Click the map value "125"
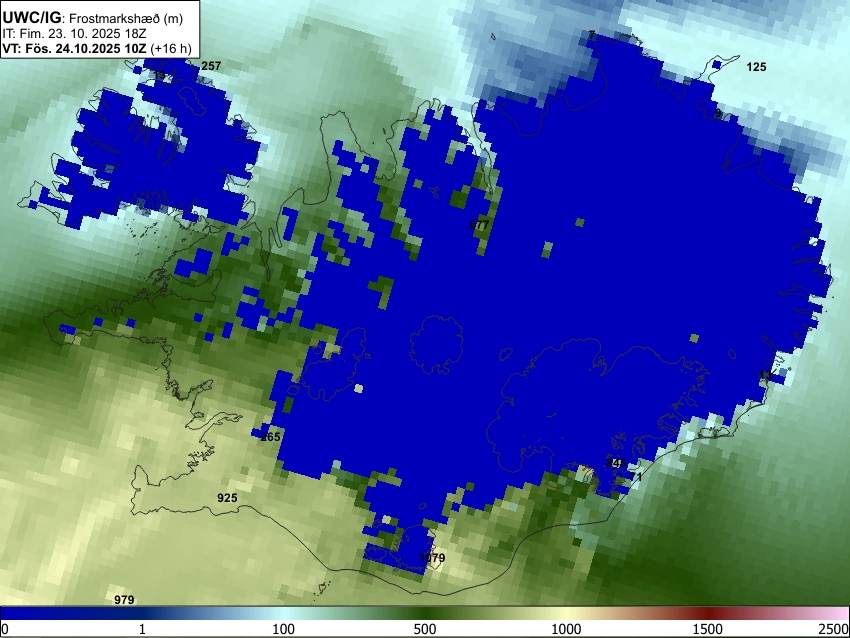Image resolution: width=850 pixels, height=638 pixels. [756, 67]
